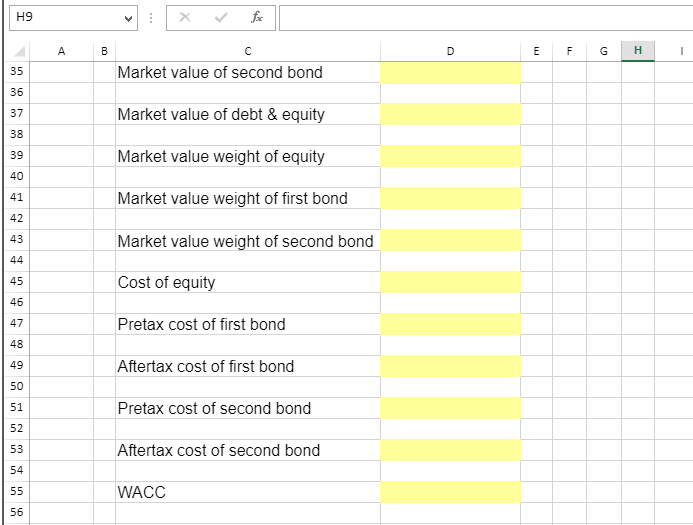
Task: Select row 37 header
Action: (x=17, y=114)
